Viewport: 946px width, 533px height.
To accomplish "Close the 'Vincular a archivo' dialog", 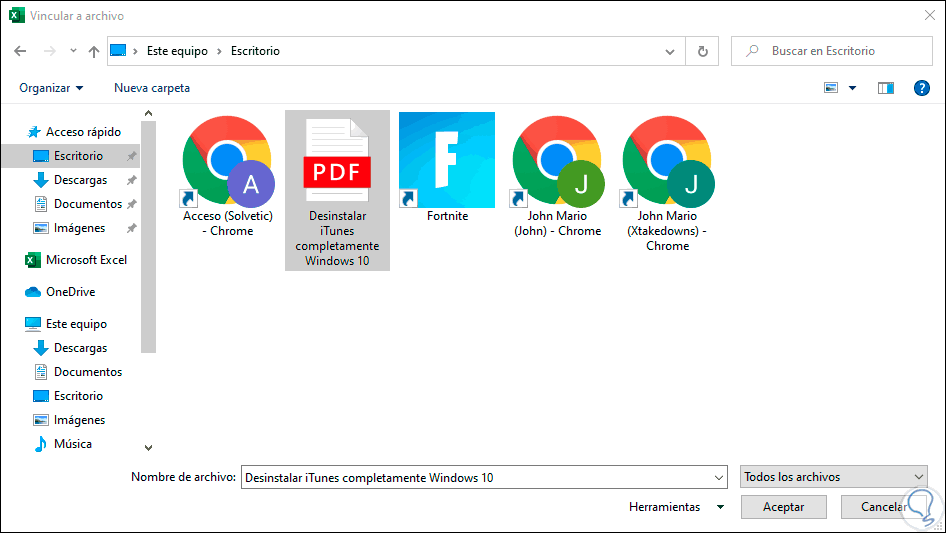I will coord(930,16).
